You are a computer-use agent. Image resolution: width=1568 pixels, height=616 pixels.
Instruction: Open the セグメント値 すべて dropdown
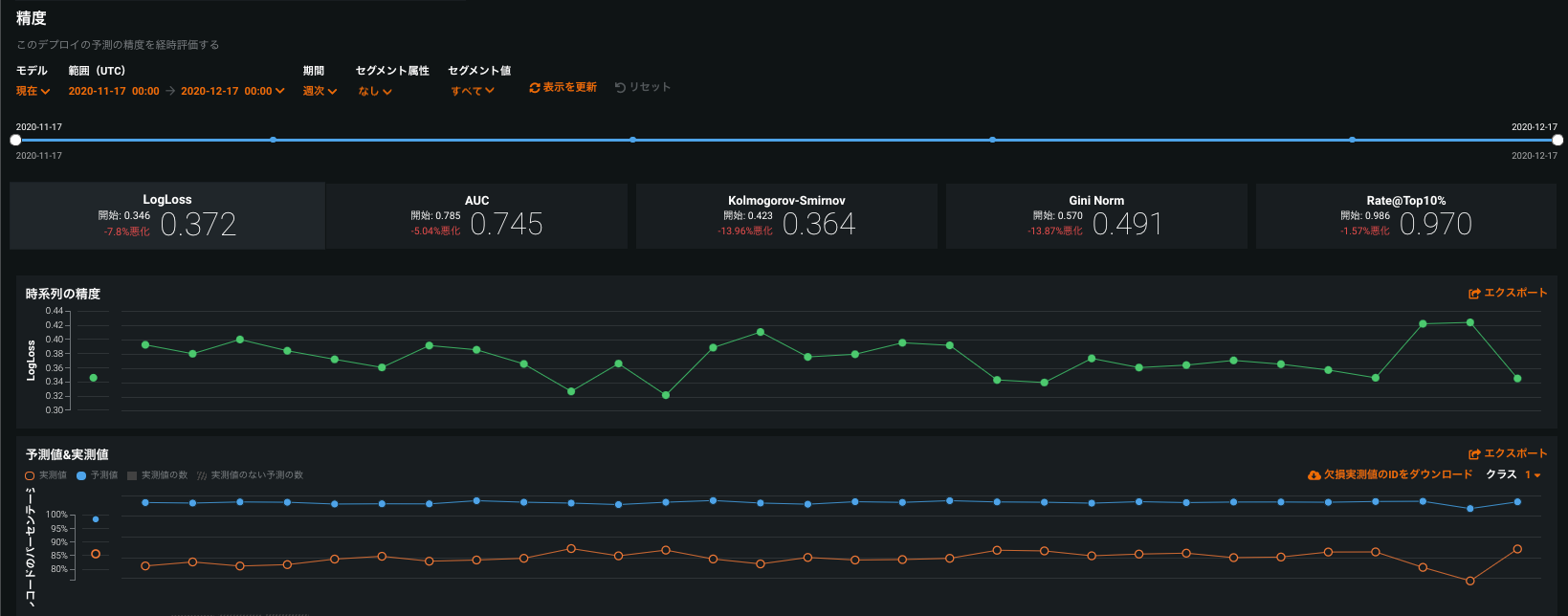[x=473, y=91]
